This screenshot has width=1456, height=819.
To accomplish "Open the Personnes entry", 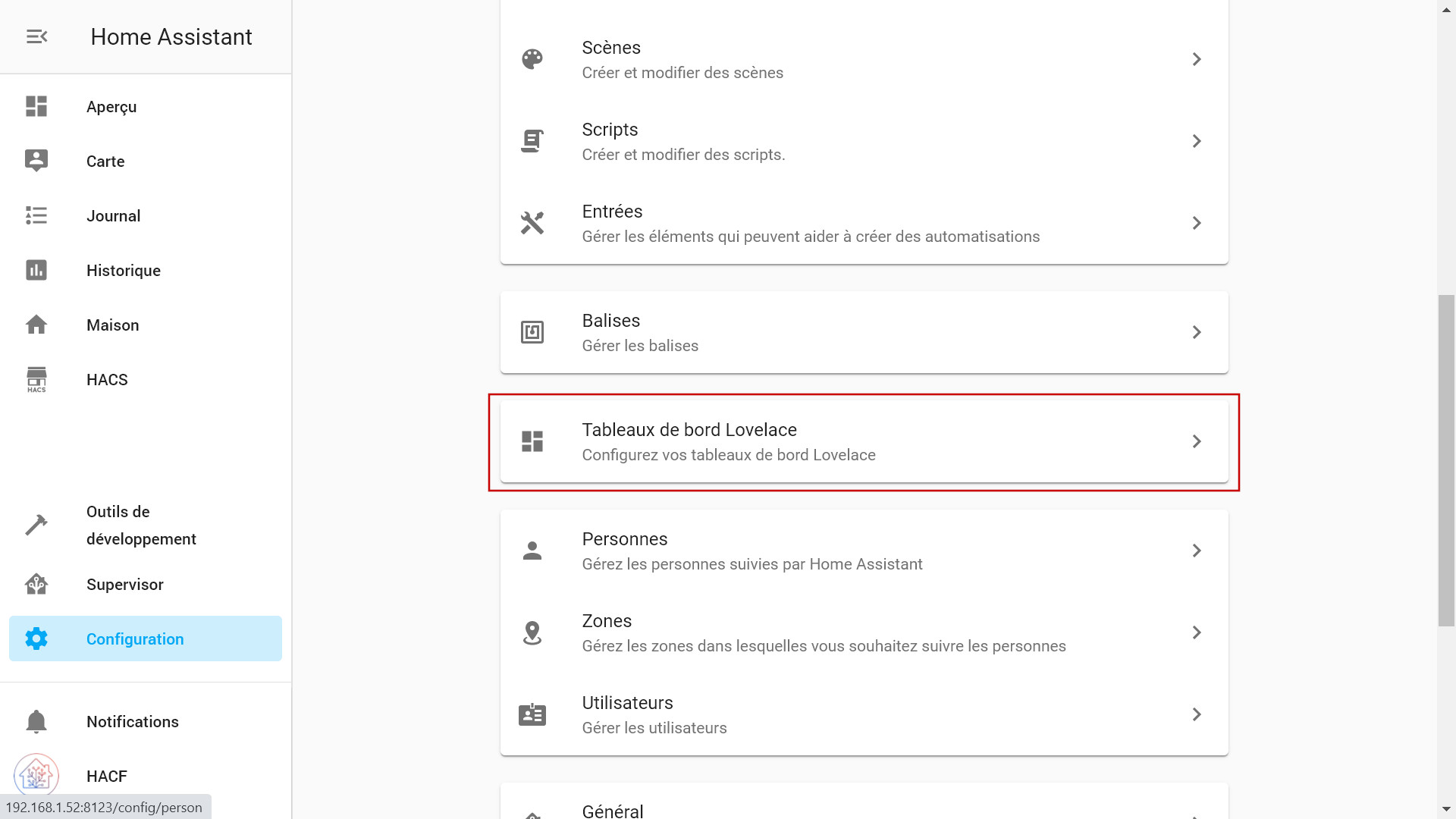I will (x=864, y=551).
